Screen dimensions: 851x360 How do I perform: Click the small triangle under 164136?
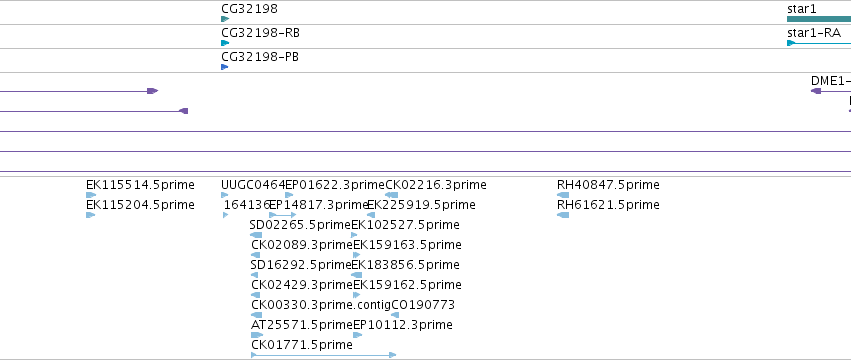click(x=226, y=215)
